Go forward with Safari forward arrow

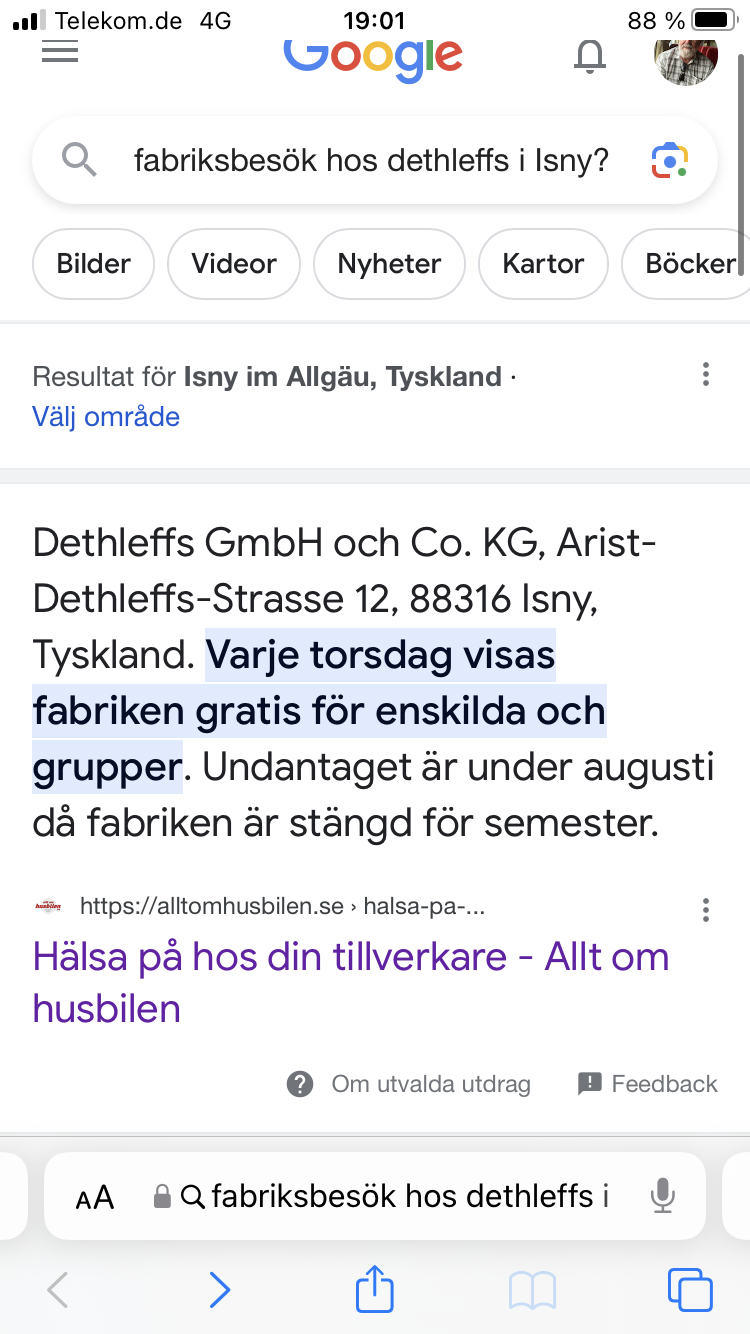point(219,1290)
